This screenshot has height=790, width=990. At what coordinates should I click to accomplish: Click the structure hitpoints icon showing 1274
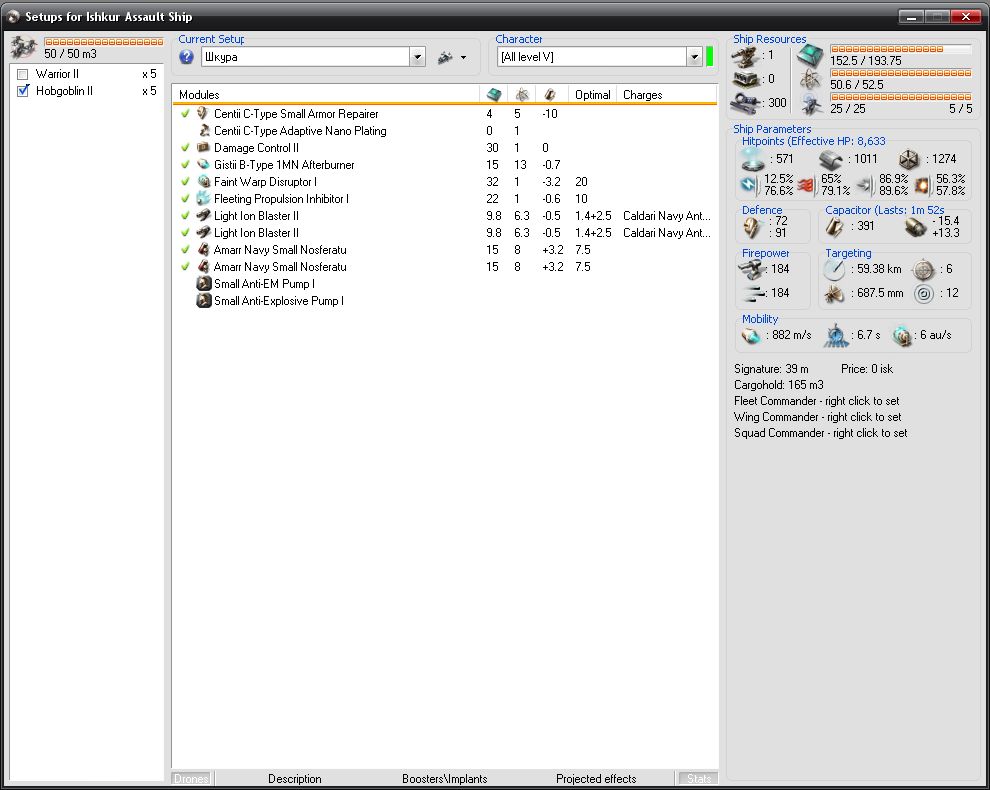[909, 159]
